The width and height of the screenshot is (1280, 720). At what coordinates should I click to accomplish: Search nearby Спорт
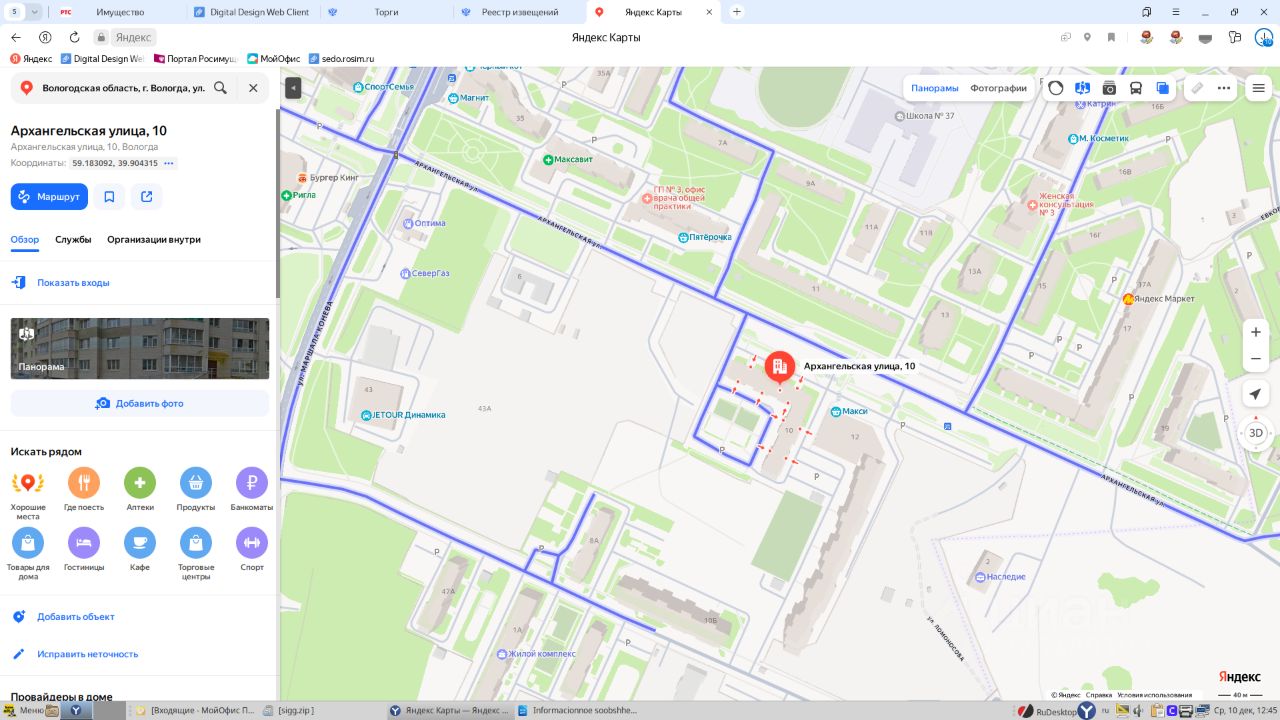tap(252, 551)
